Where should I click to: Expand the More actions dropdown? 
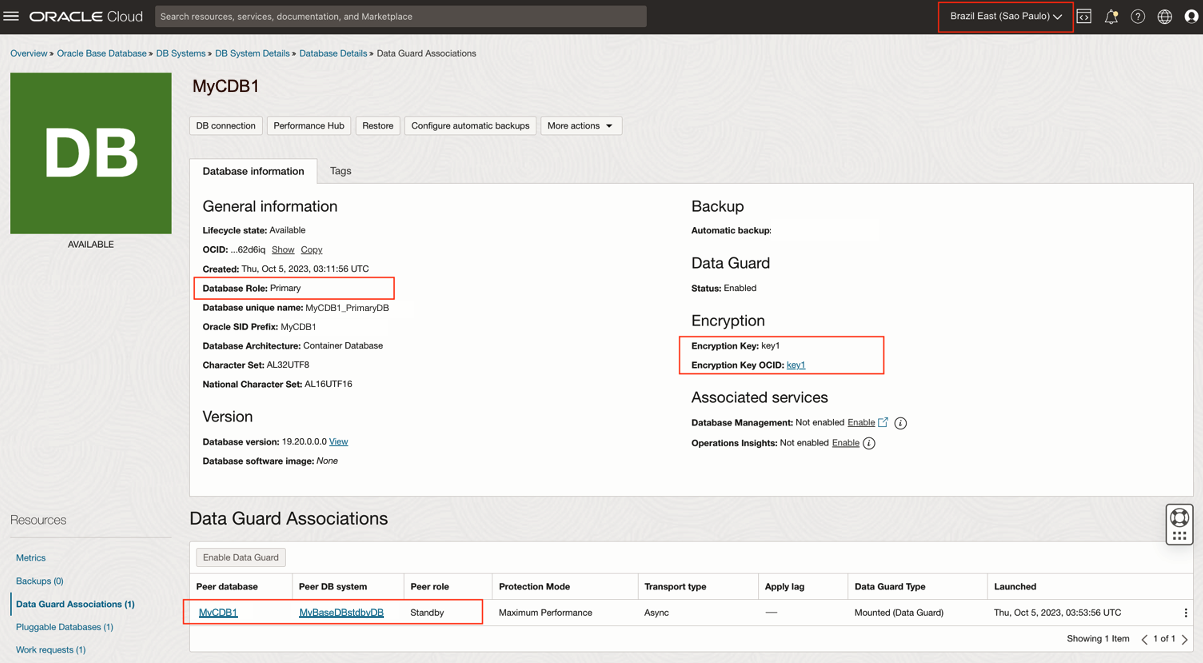(x=580, y=126)
